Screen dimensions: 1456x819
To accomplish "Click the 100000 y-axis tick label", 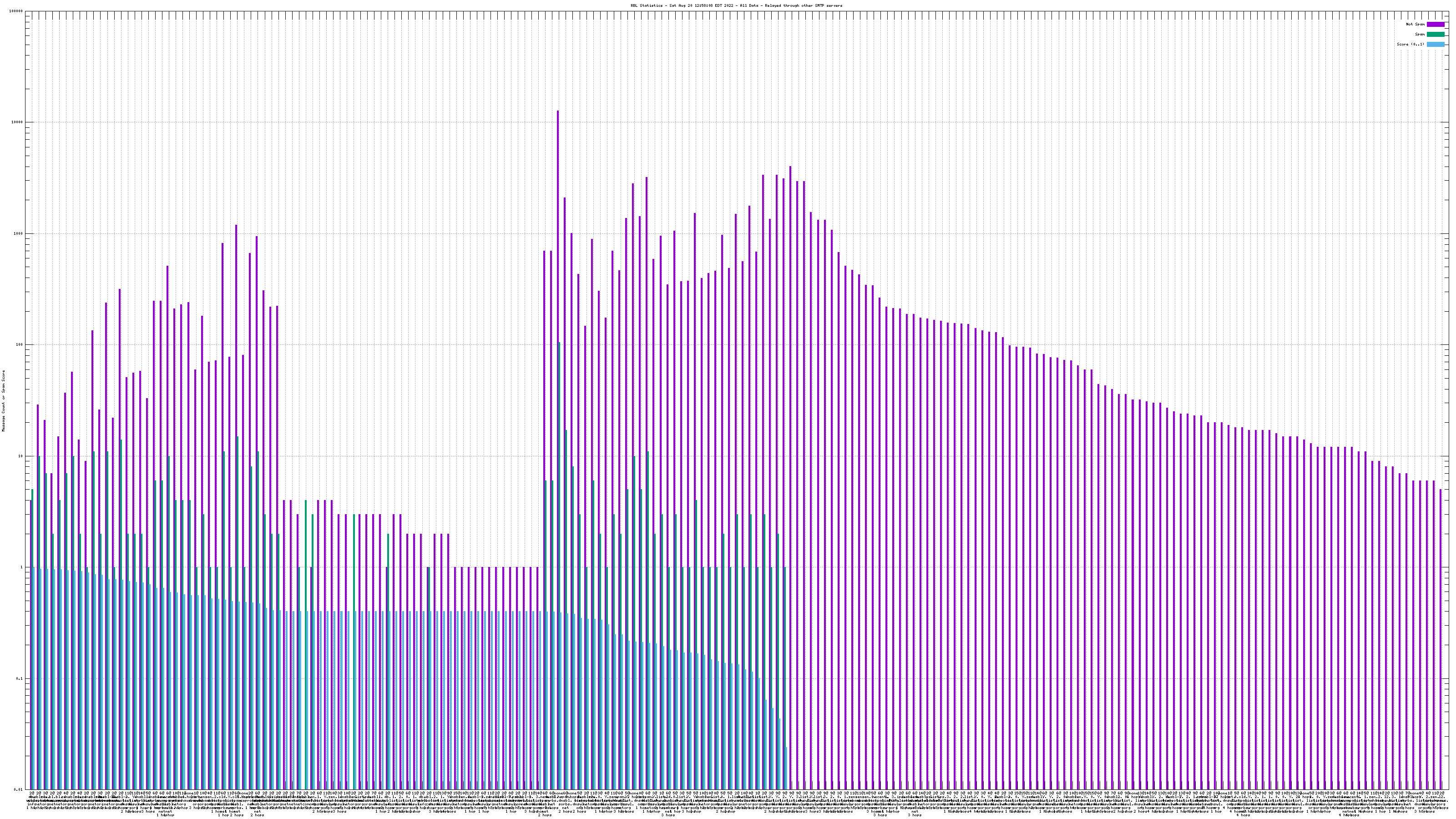I will tap(16, 11).
